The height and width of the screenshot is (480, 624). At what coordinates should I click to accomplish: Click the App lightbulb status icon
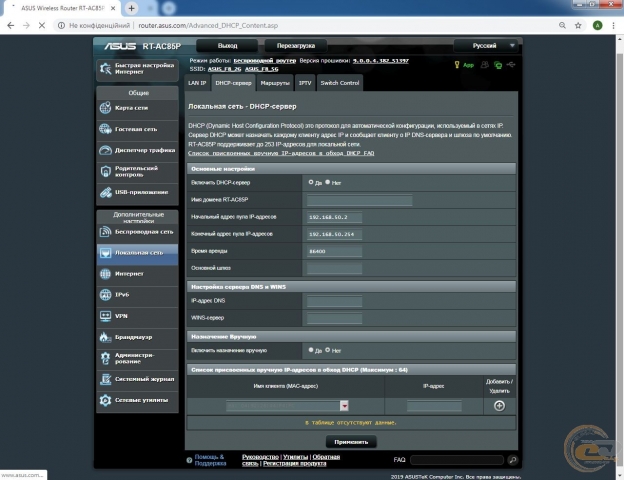(457, 64)
